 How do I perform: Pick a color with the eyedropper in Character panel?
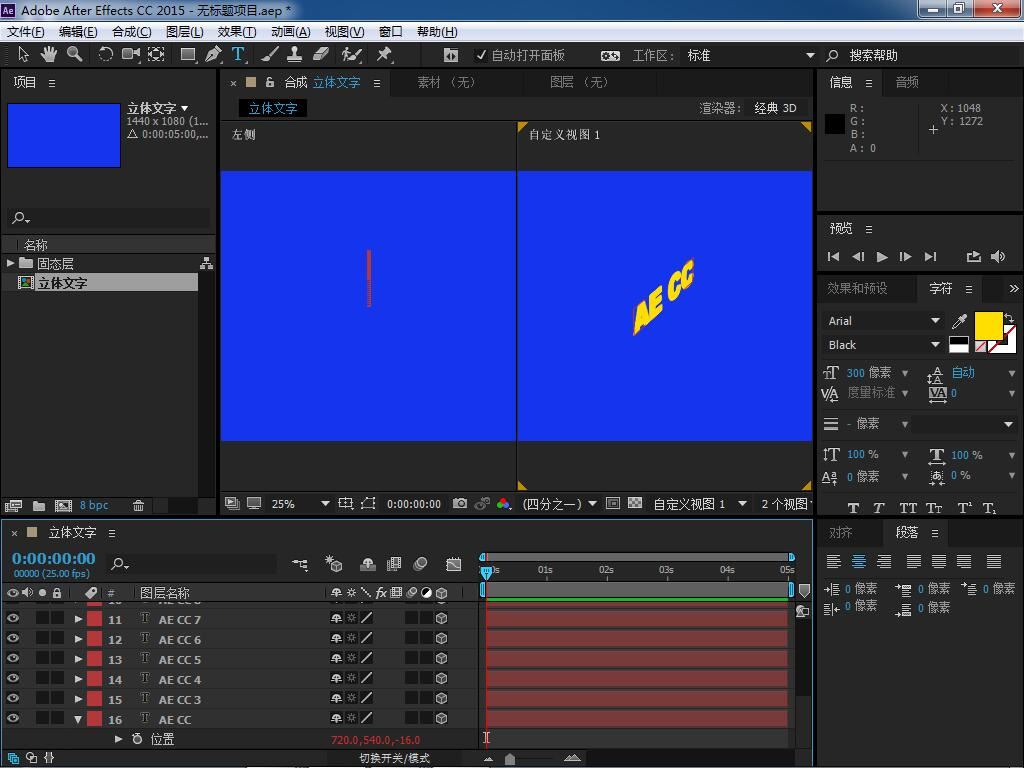(959, 321)
